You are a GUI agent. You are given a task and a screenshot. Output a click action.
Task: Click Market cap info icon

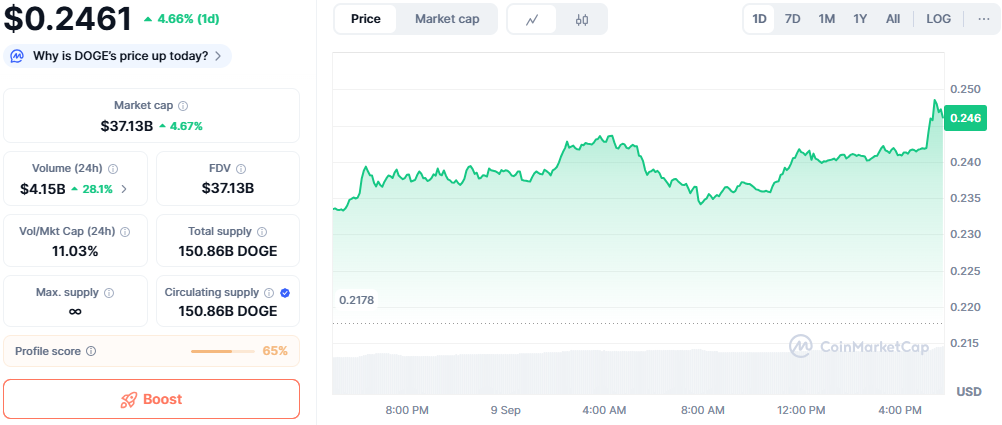point(183,105)
